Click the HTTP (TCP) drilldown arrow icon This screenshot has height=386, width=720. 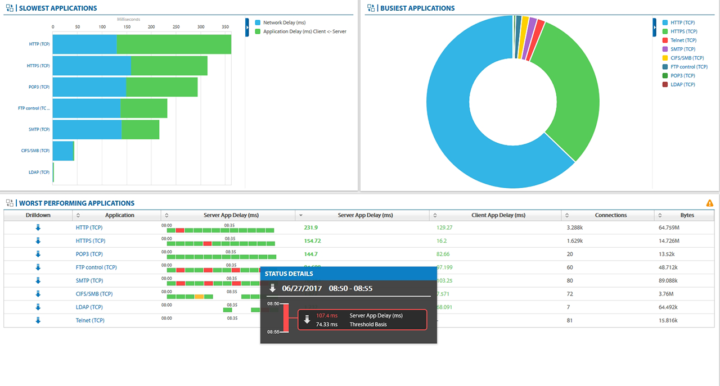38,228
